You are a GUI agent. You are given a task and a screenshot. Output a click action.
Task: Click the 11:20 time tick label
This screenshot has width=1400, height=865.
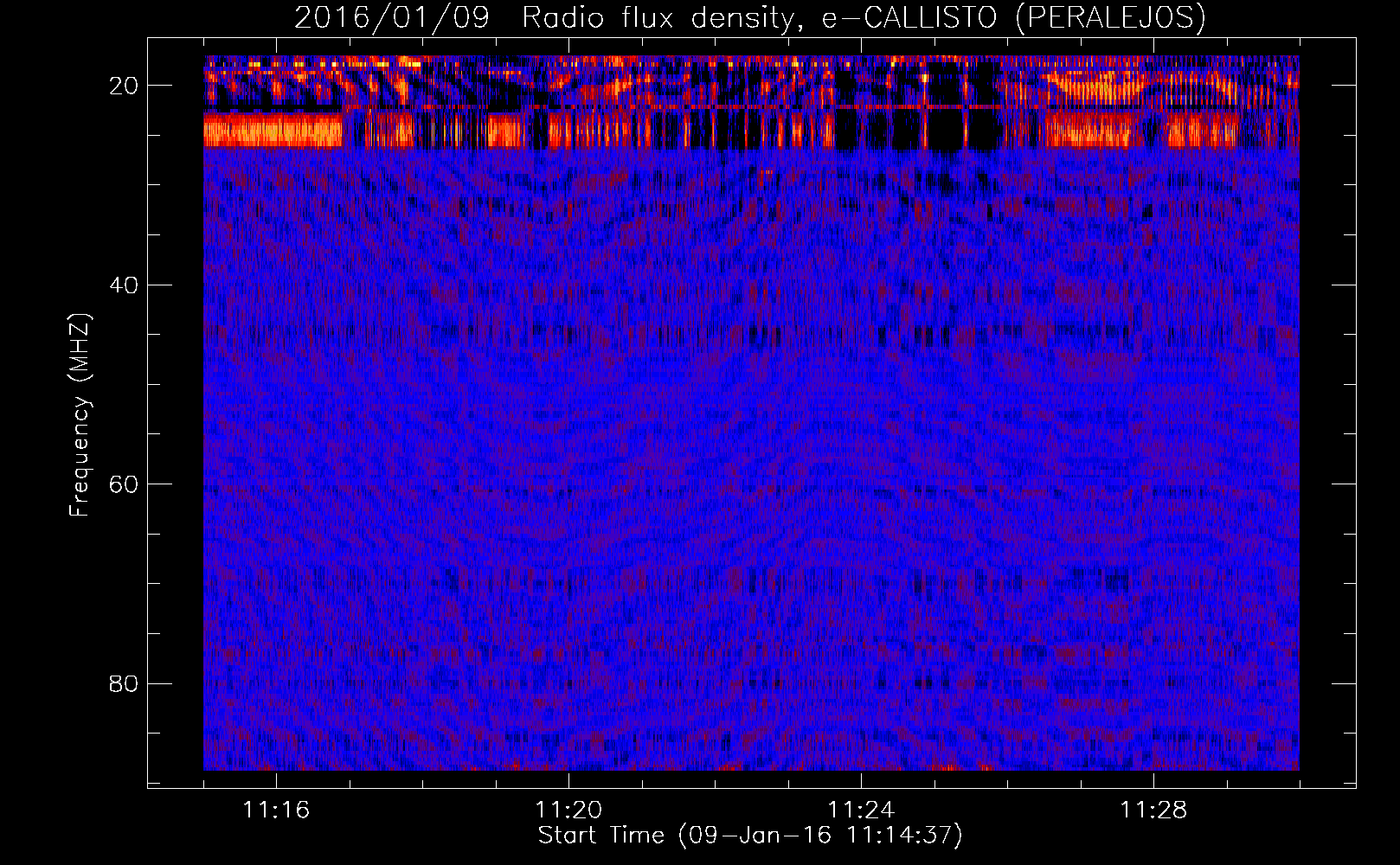[568, 811]
